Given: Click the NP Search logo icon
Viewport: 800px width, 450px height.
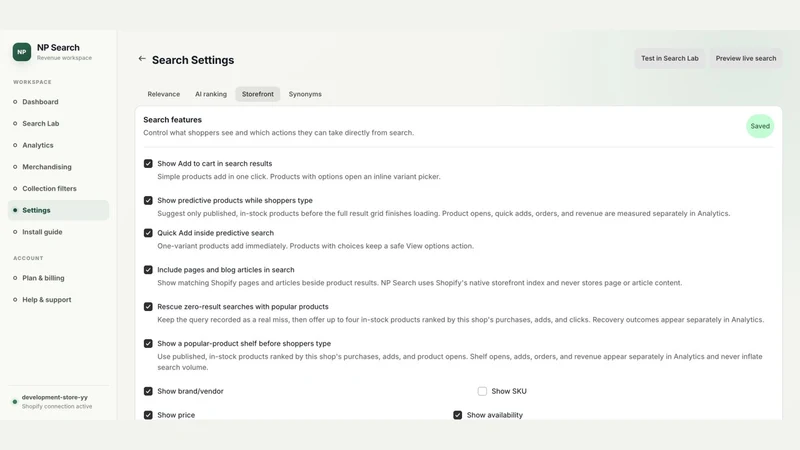Looking at the screenshot, I should pyautogui.click(x=22, y=52).
